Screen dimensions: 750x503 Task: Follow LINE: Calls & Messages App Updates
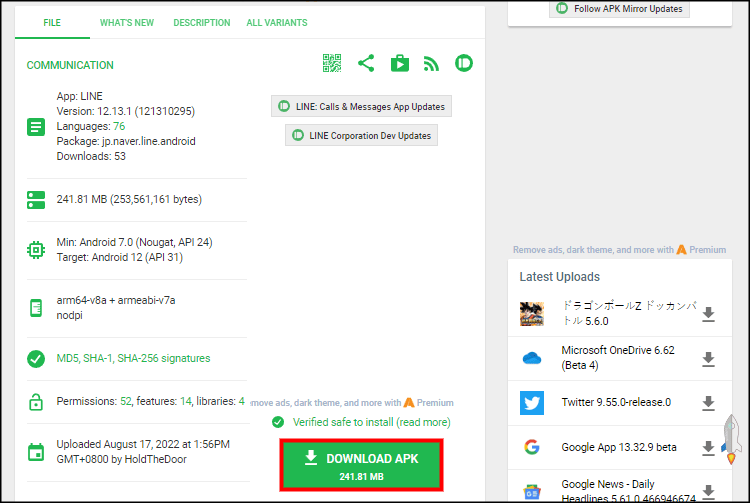(361, 106)
